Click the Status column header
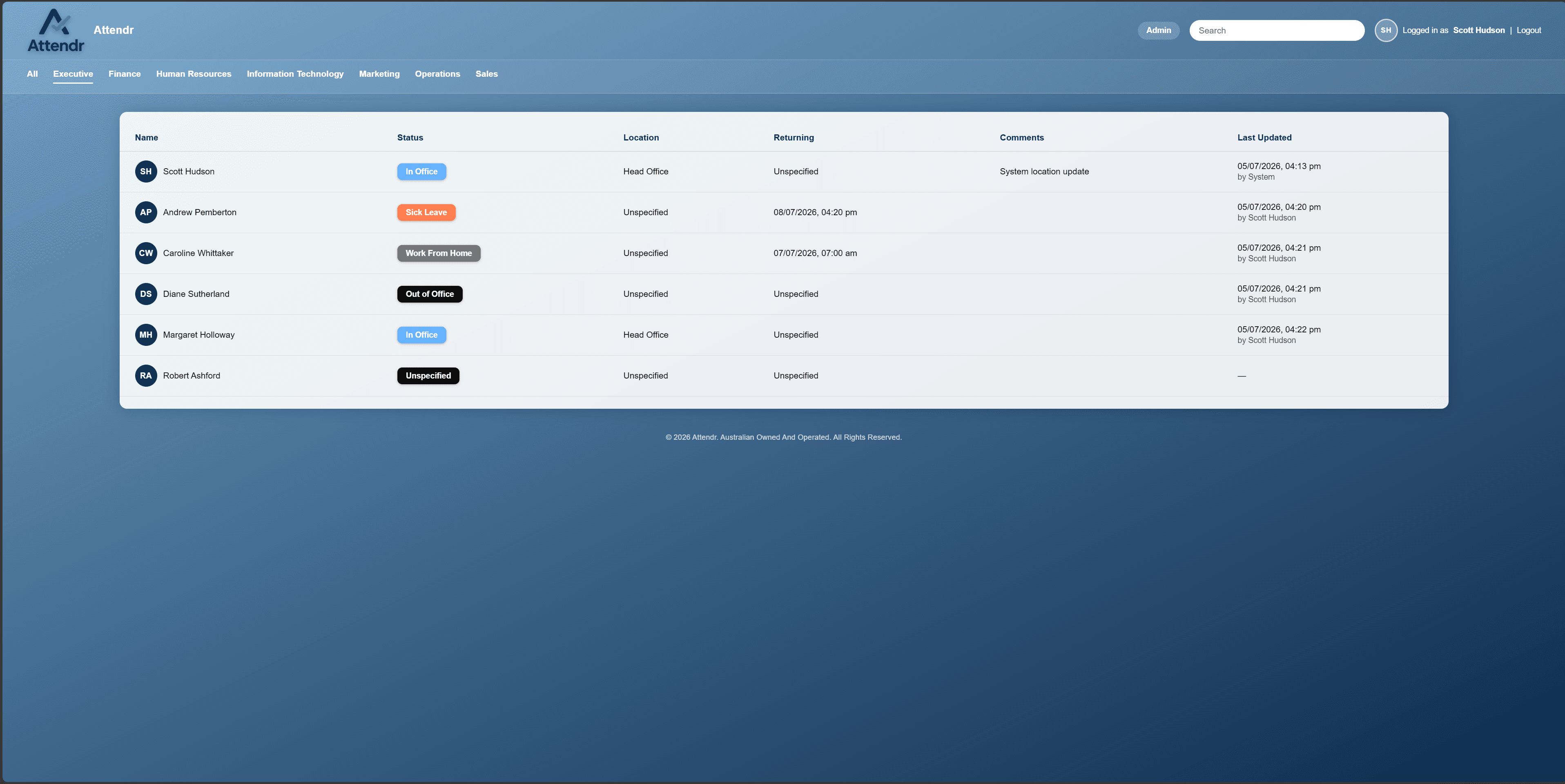Viewport: 1565px width, 784px height. coord(410,138)
